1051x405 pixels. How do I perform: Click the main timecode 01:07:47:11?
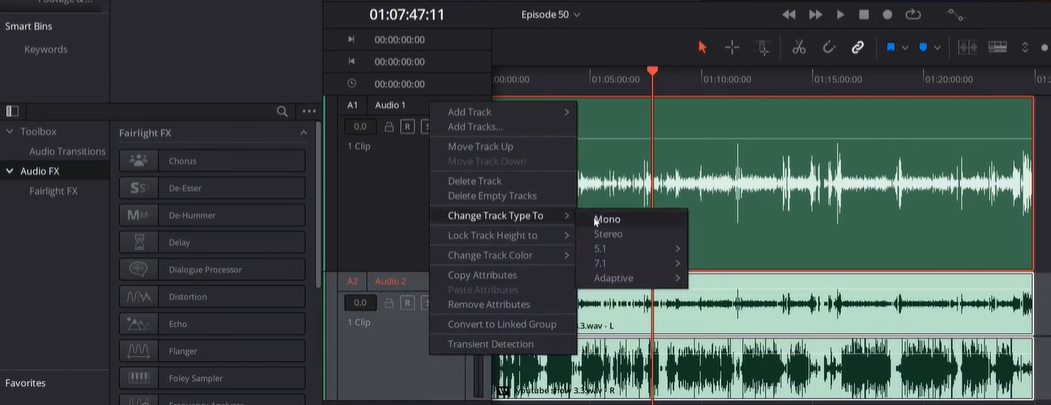coord(407,15)
